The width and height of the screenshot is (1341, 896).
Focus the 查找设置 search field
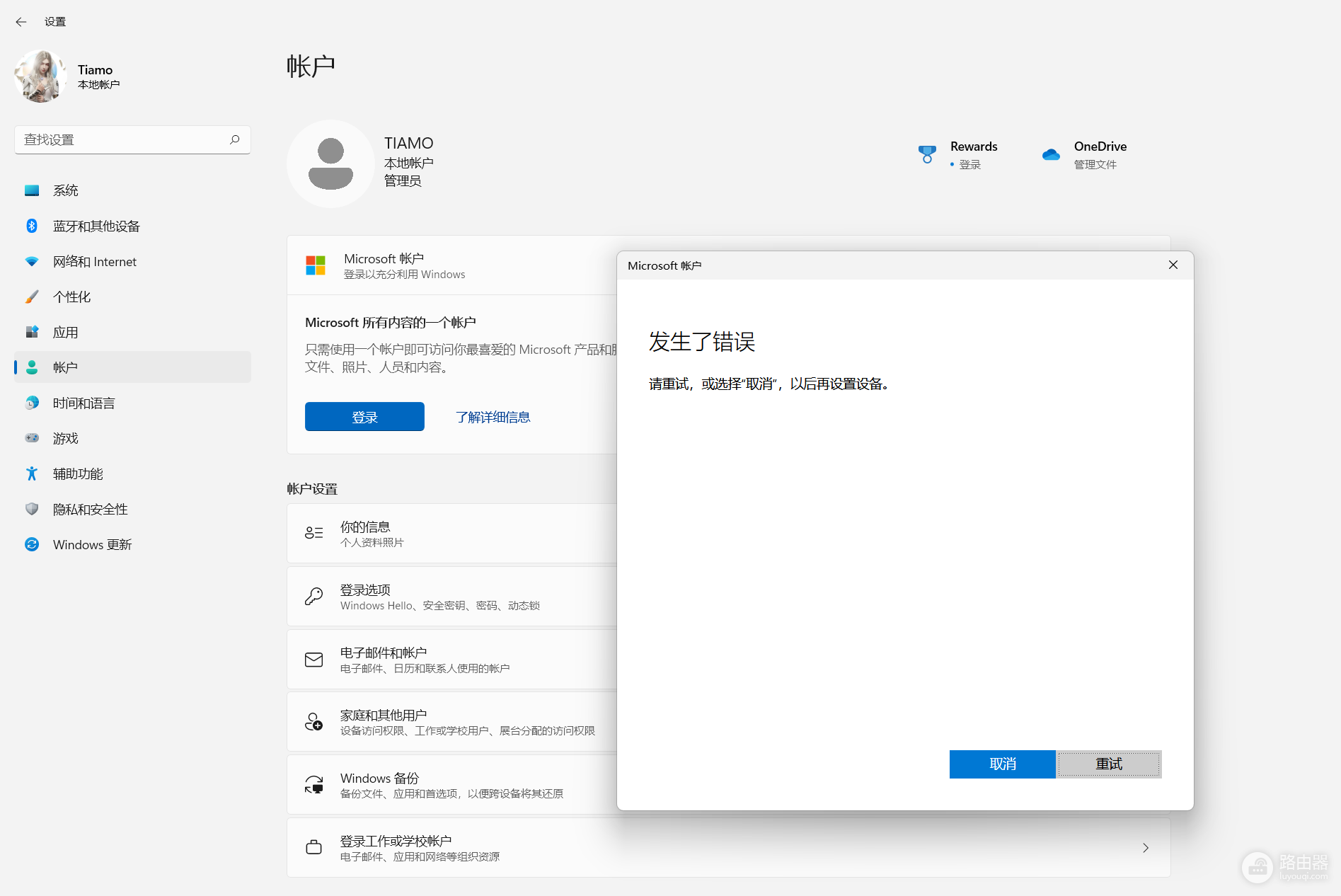click(x=132, y=139)
